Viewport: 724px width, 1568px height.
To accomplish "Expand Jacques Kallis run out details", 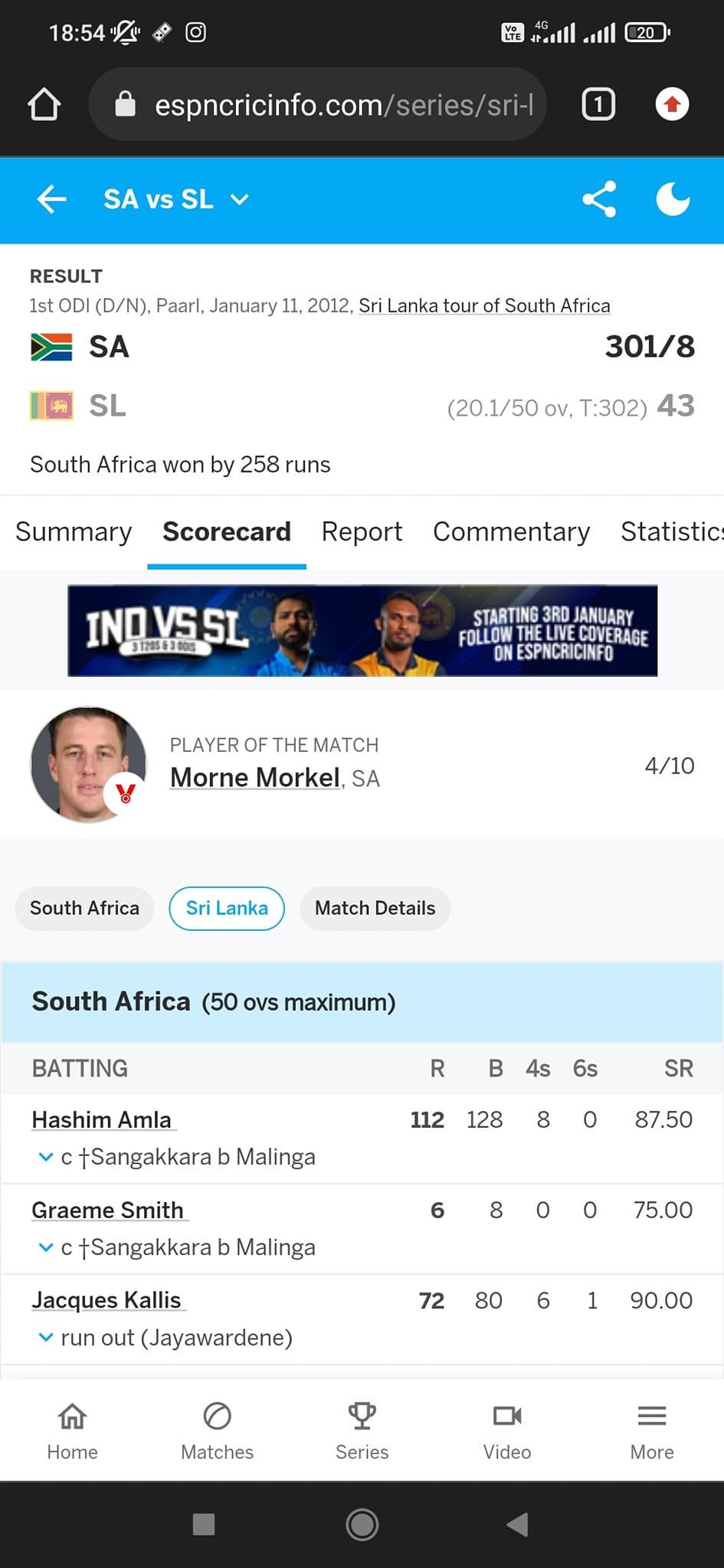I will pyautogui.click(x=46, y=1338).
